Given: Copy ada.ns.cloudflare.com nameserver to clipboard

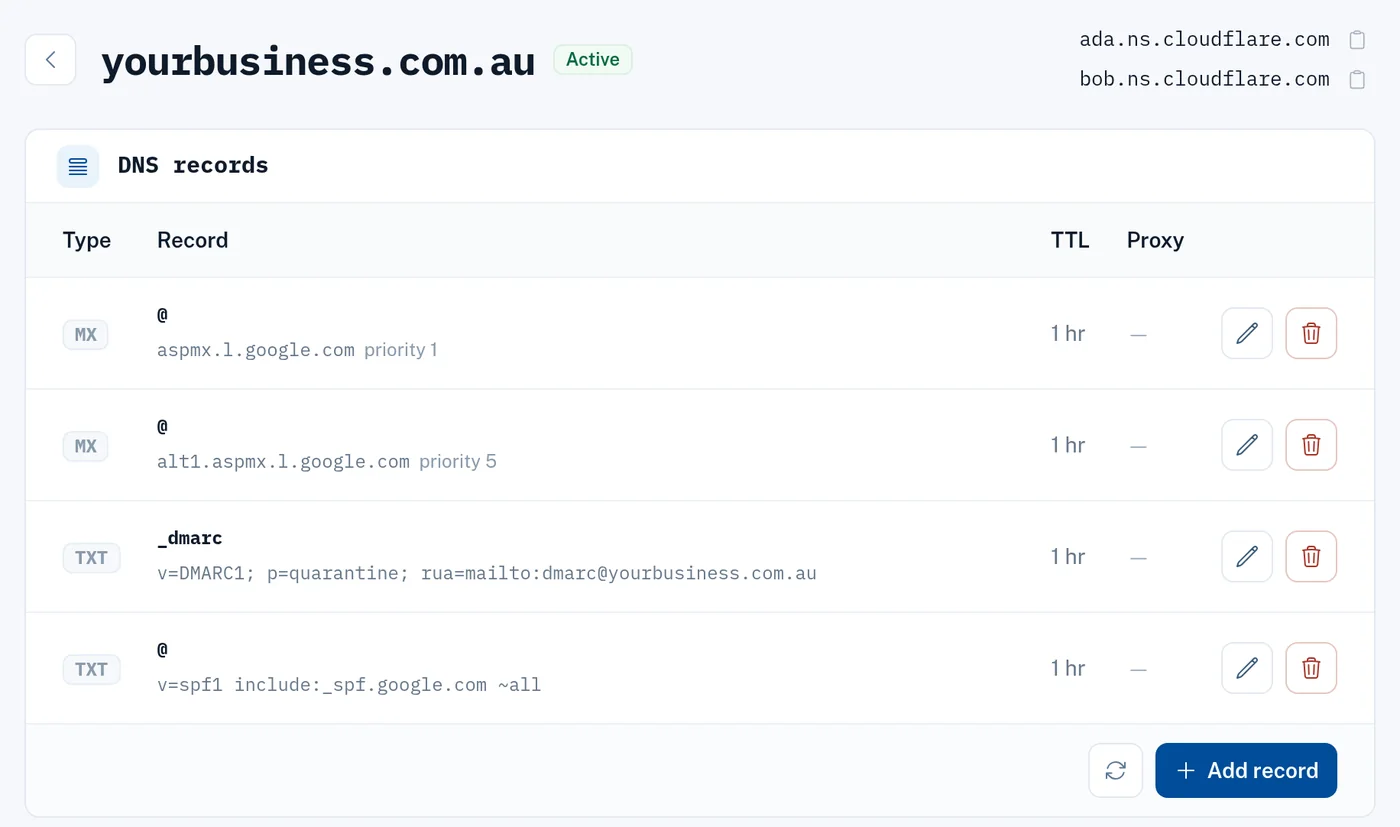Looking at the screenshot, I should point(1357,40).
